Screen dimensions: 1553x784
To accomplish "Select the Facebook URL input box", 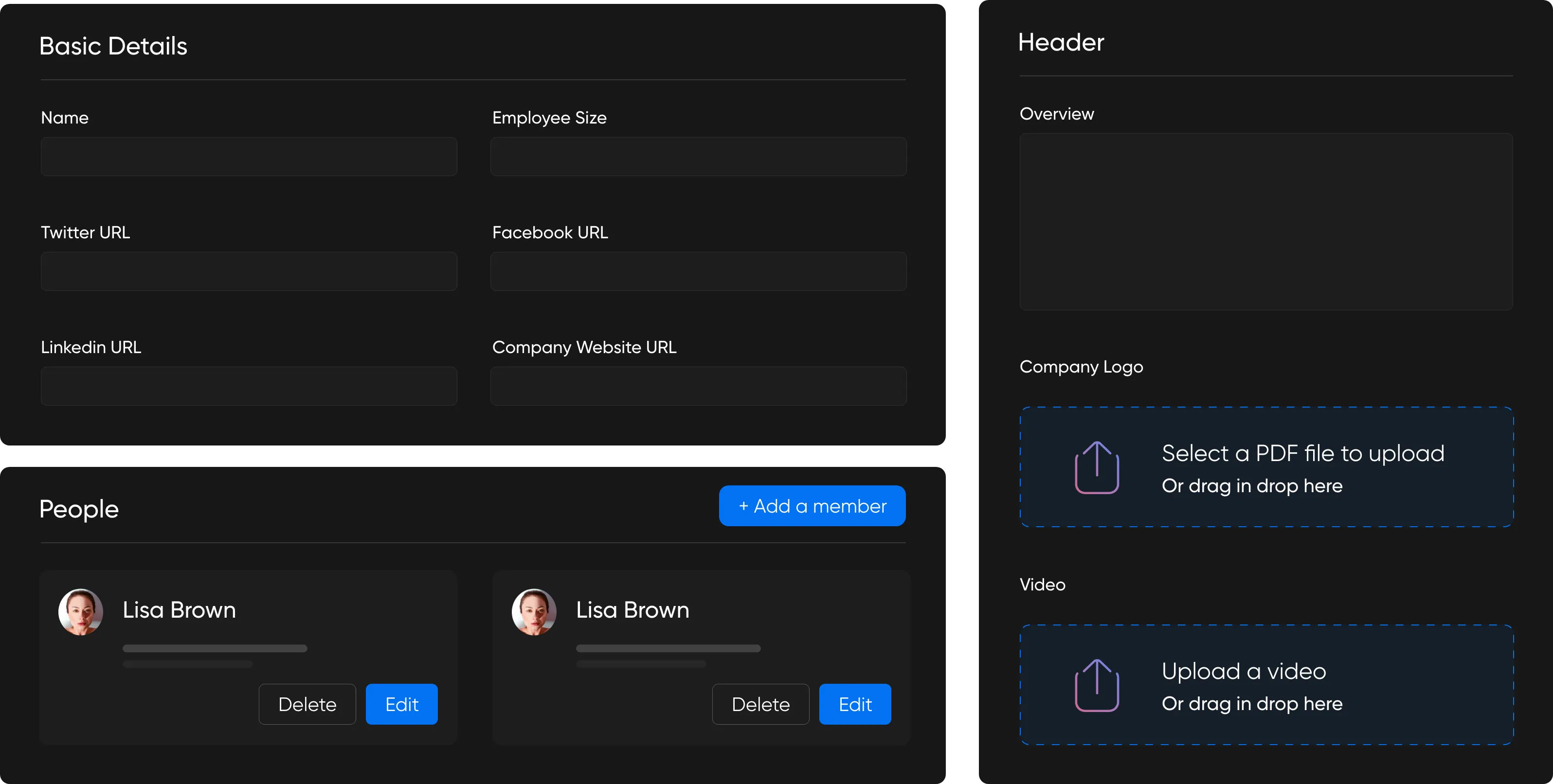I will (x=698, y=271).
